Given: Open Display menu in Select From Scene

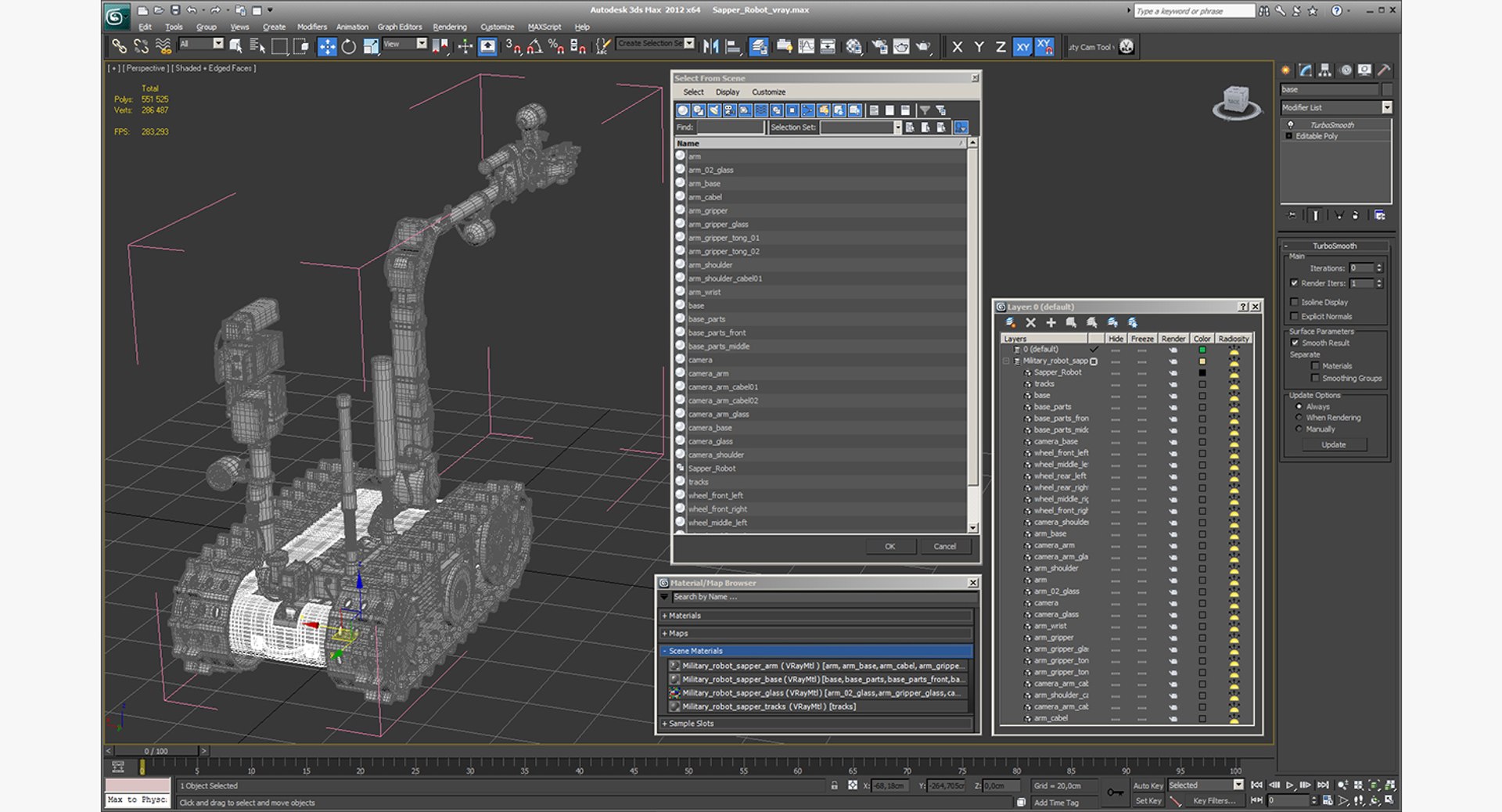Looking at the screenshot, I should (x=728, y=92).
